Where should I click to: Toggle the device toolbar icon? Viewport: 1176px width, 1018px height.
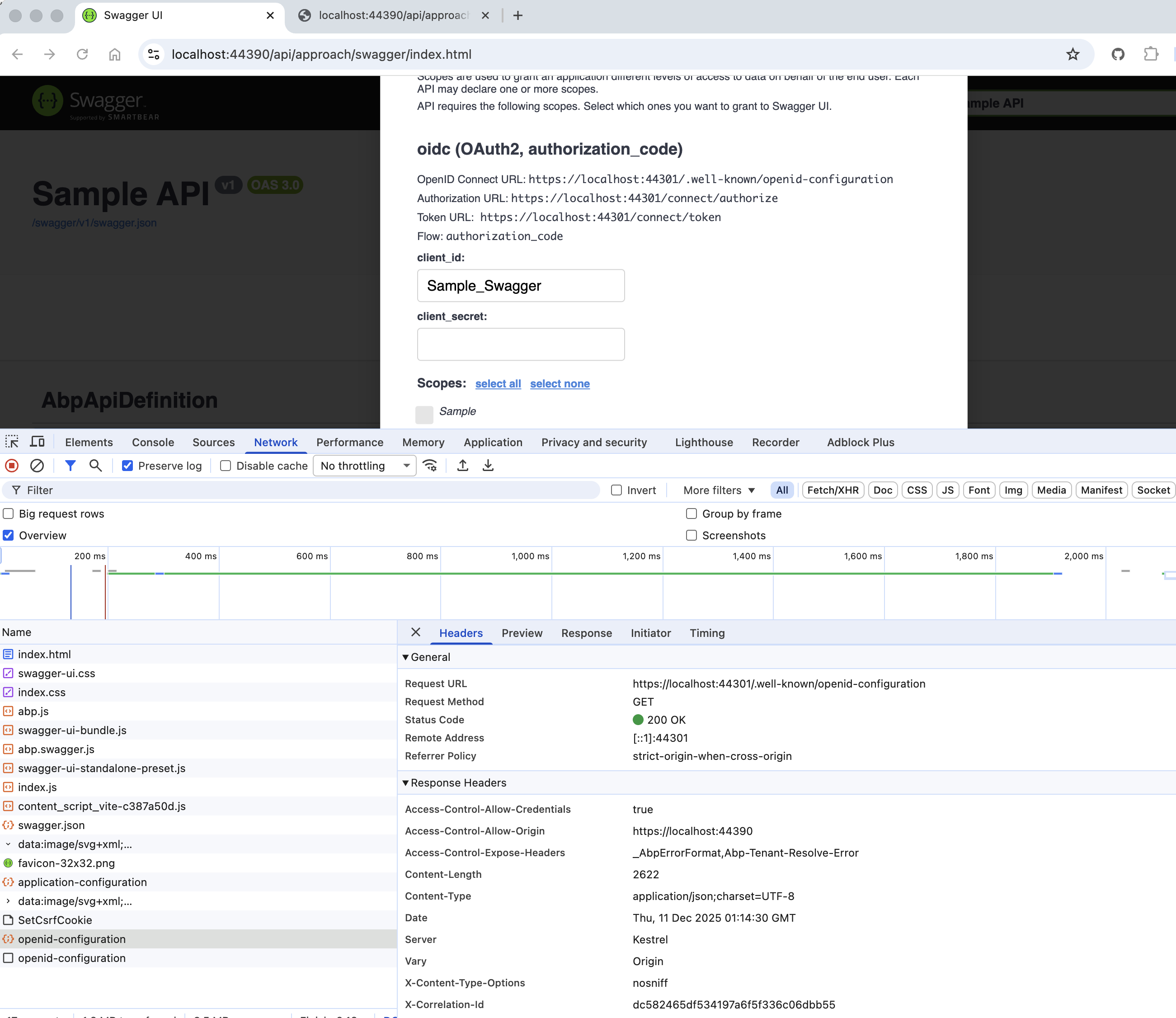(x=38, y=442)
